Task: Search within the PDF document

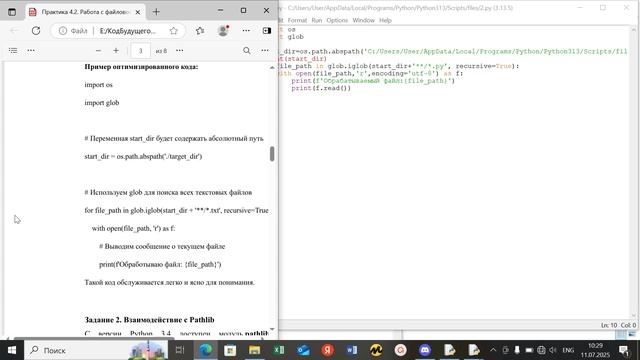Action: [x=247, y=51]
